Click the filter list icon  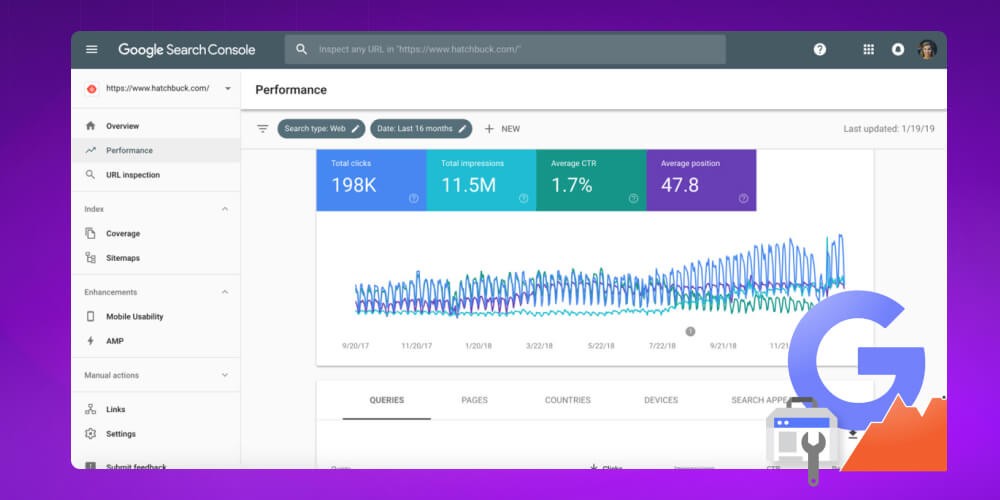coord(262,129)
